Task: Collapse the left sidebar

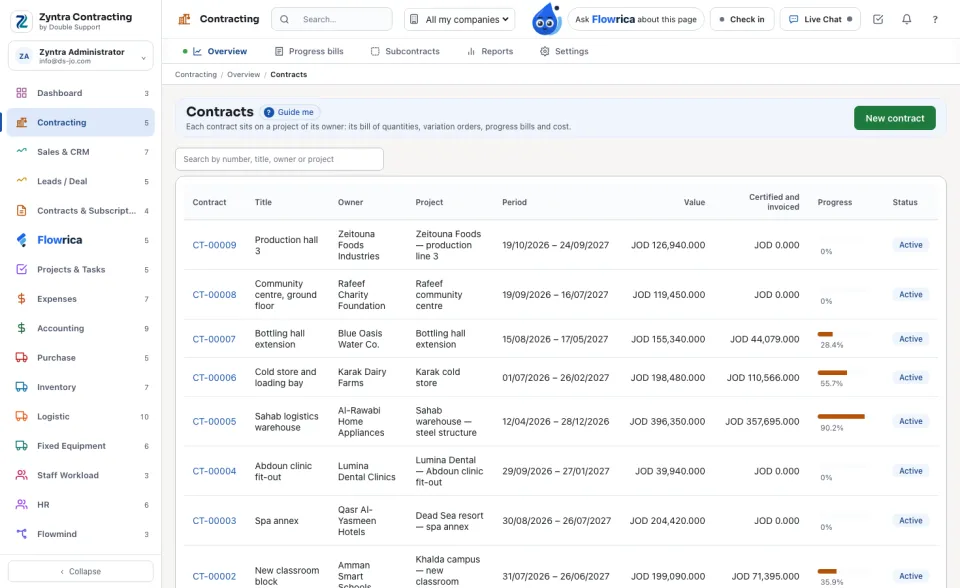Action: pyautogui.click(x=81, y=571)
